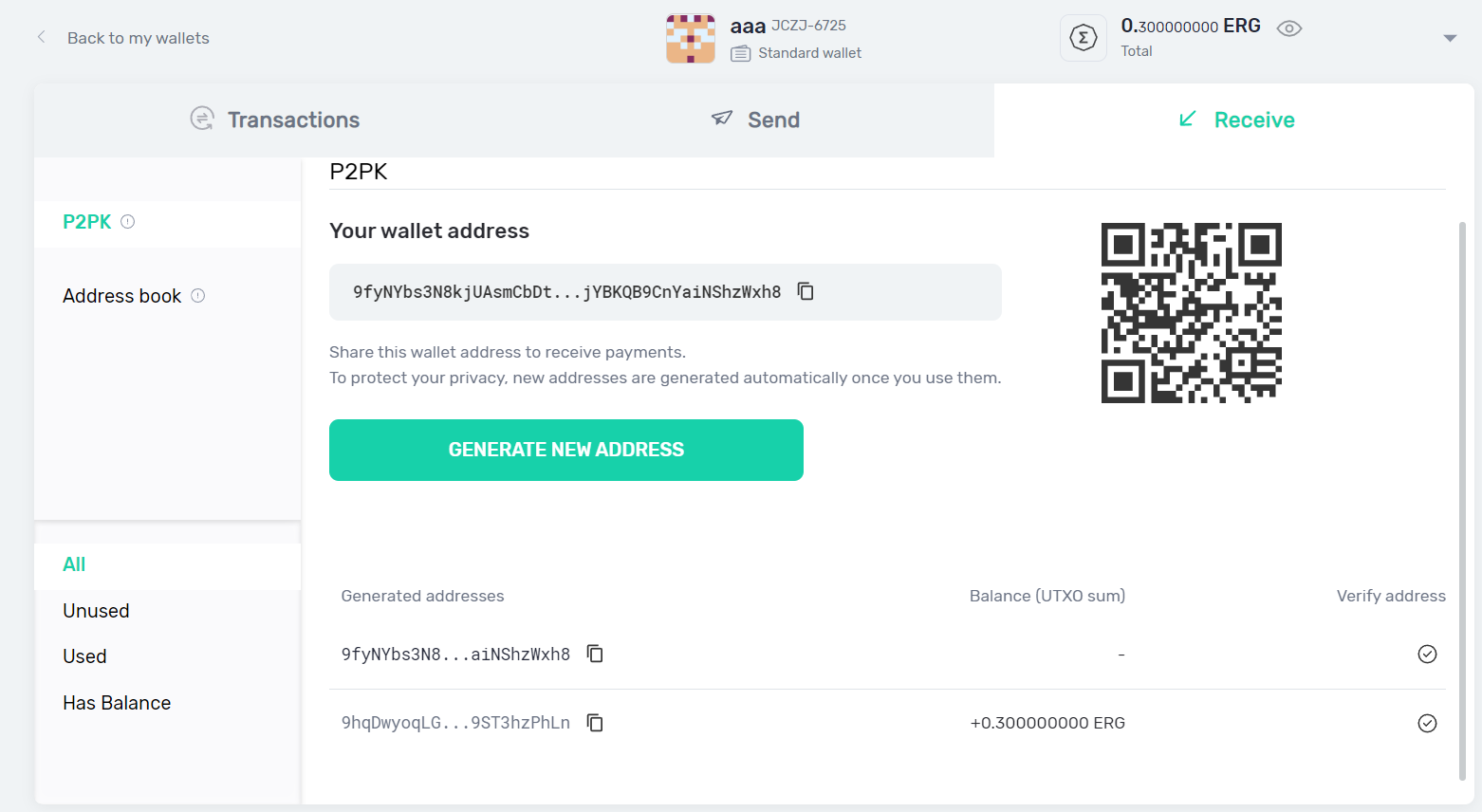Click the Address book info icon
The image size is (1482, 812).
coord(198,296)
